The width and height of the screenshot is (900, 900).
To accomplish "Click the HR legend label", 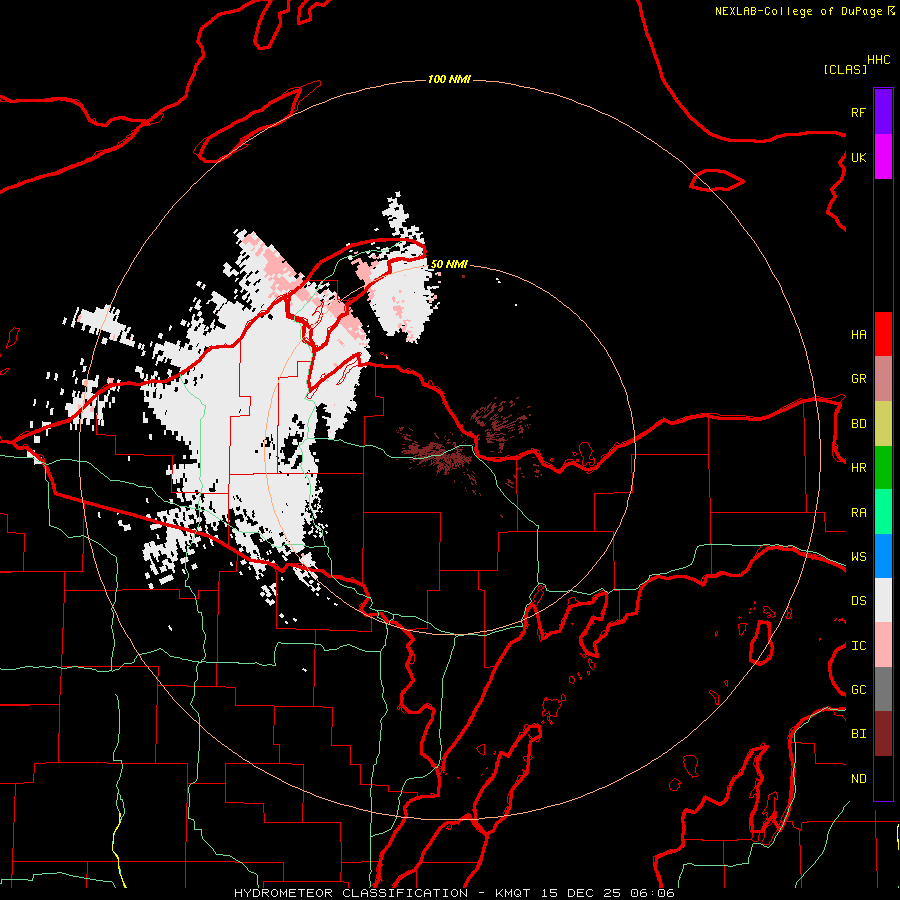I will coord(858,468).
